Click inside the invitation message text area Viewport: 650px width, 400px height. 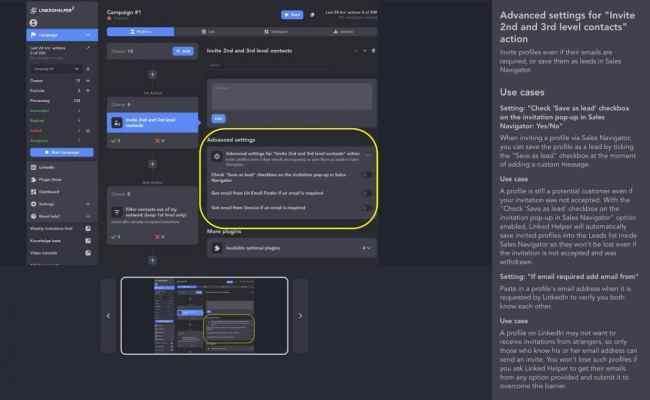(x=292, y=97)
